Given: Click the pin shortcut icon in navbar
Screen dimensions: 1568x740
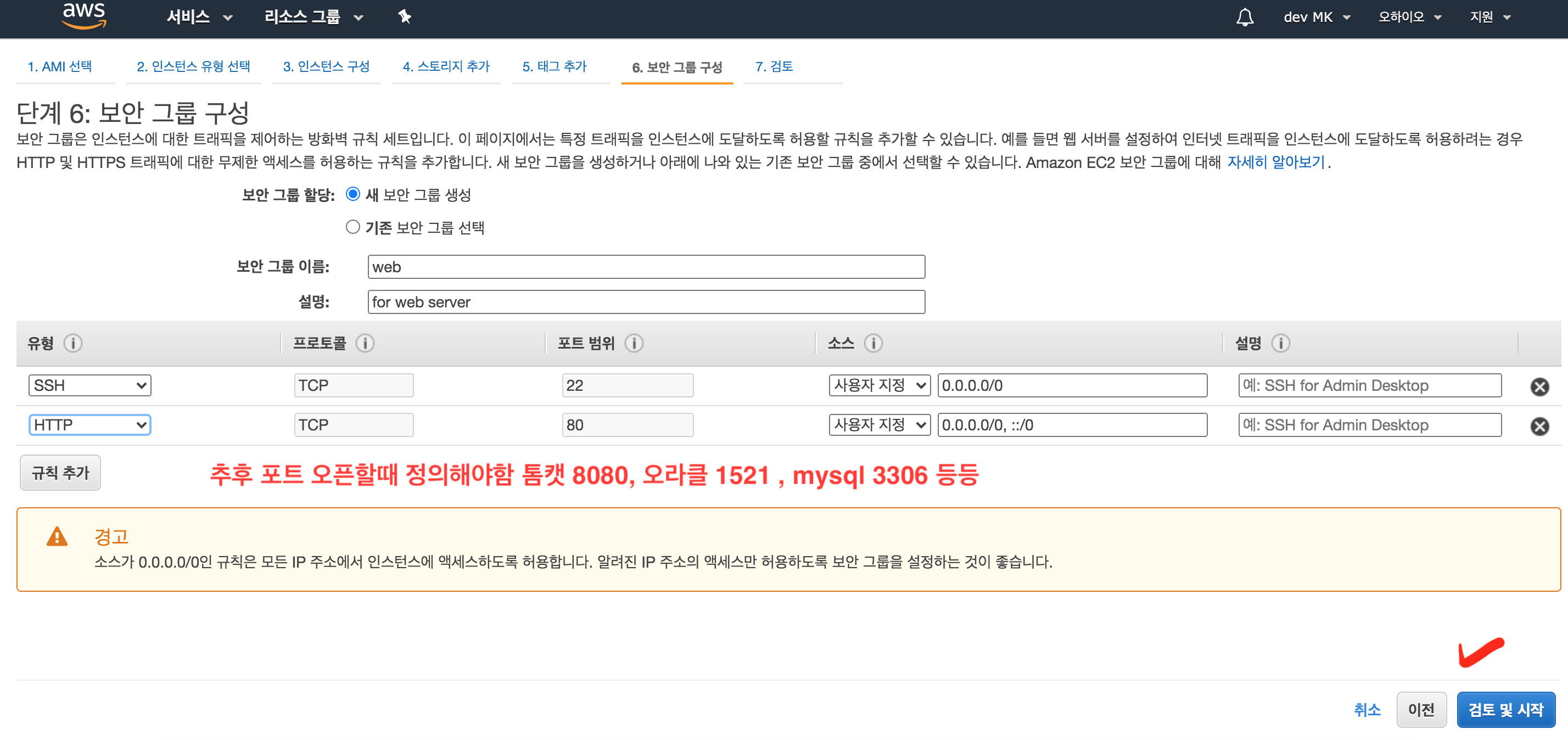Looking at the screenshot, I should tap(404, 16).
